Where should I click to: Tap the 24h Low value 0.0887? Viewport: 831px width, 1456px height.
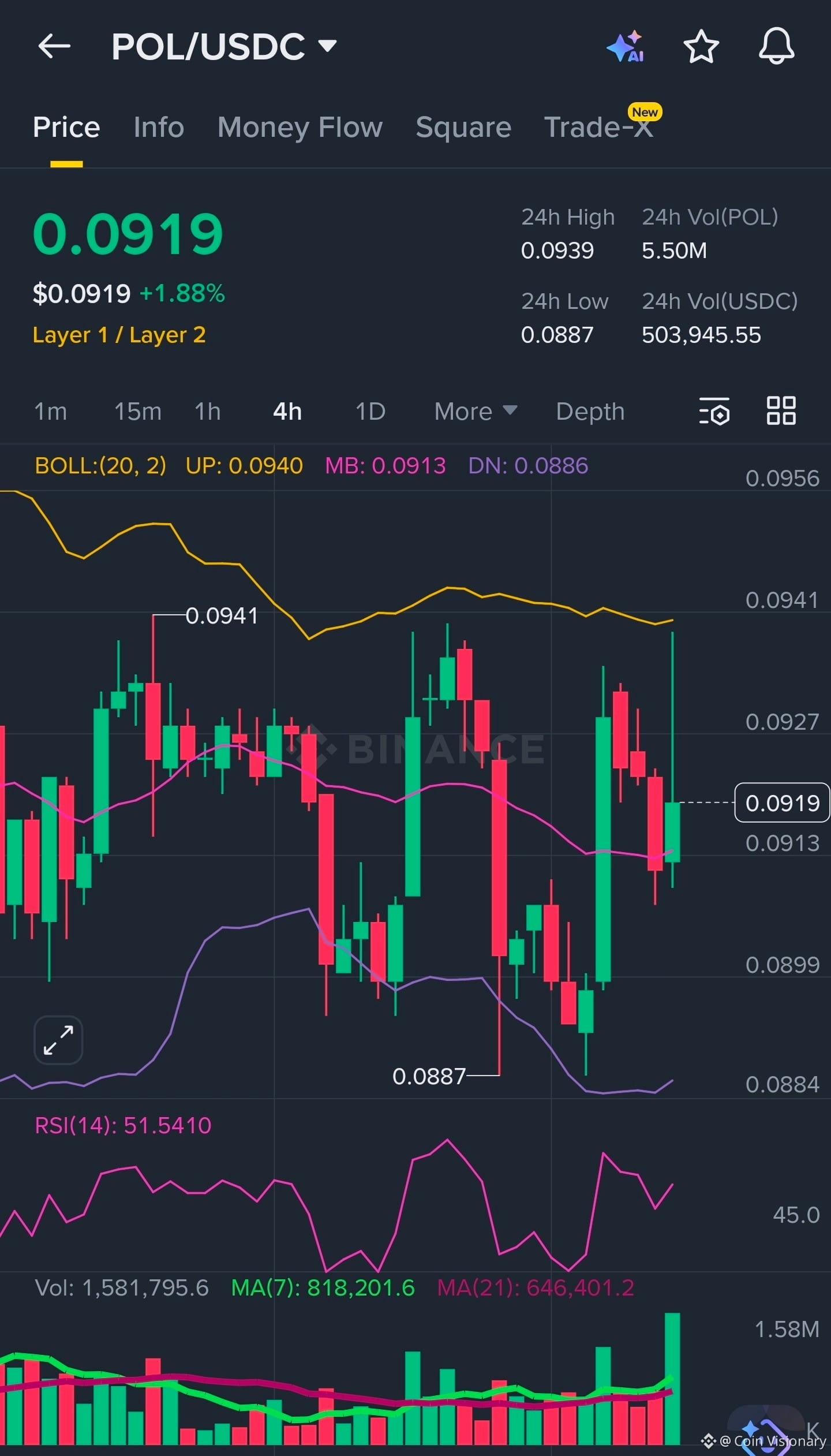(x=557, y=335)
